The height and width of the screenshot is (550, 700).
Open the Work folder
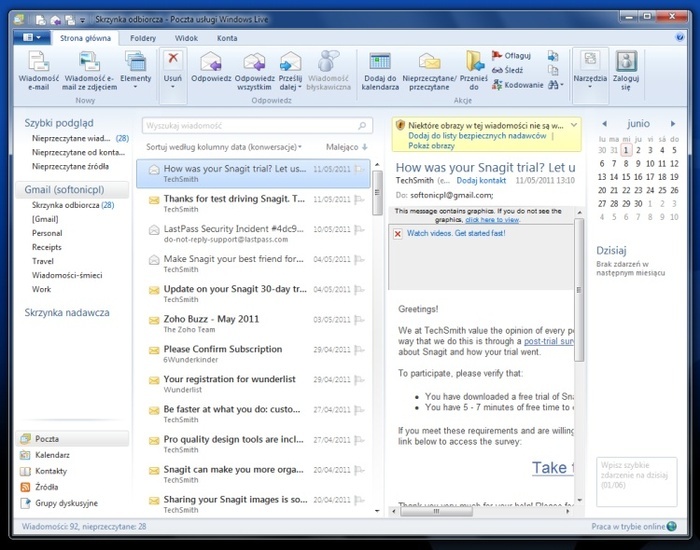[x=42, y=289]
